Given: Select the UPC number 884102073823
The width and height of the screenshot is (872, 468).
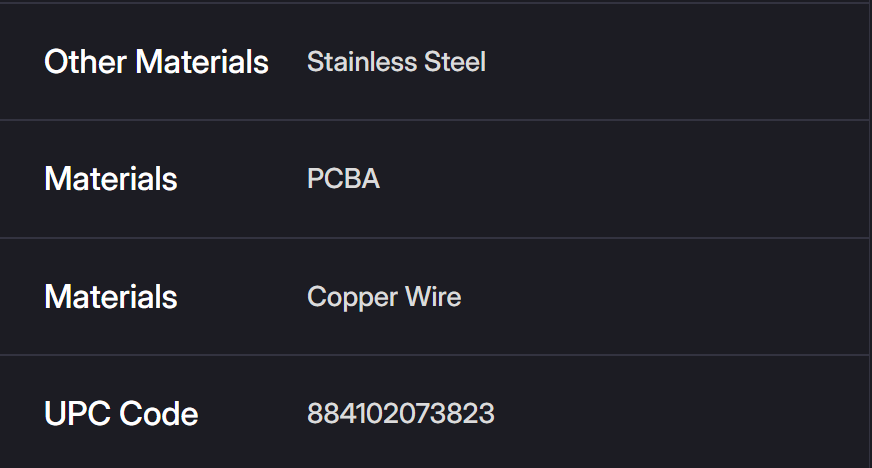Looking at the screenshot, I should (400, 414).
